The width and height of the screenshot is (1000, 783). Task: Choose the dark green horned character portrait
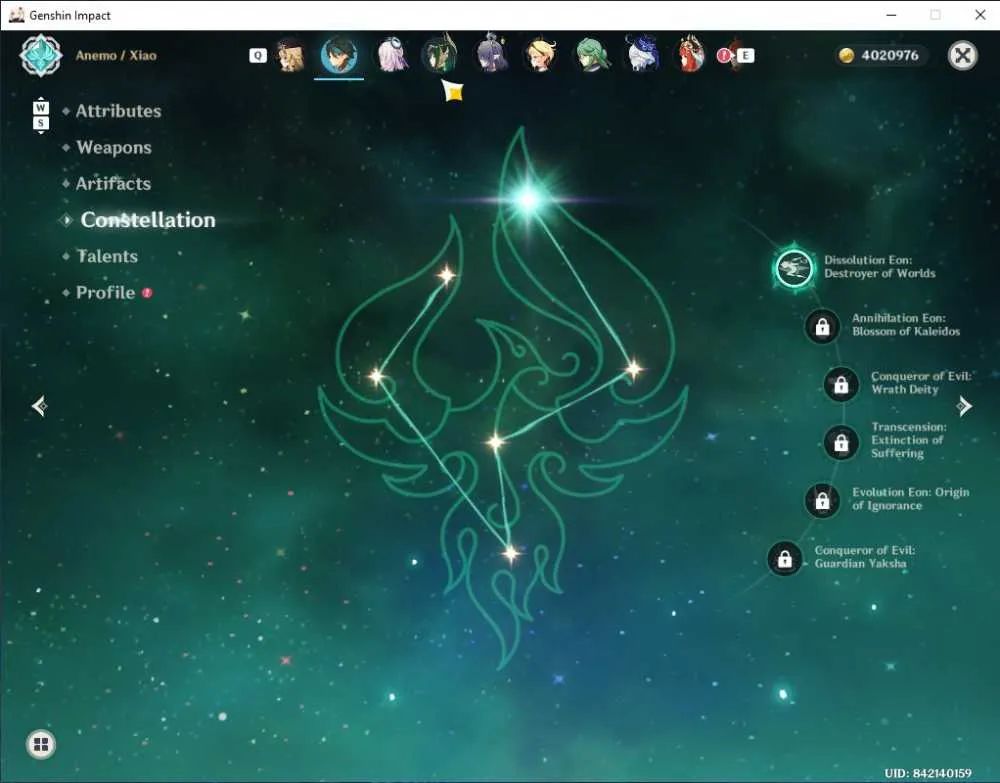[x=440, y=55]
